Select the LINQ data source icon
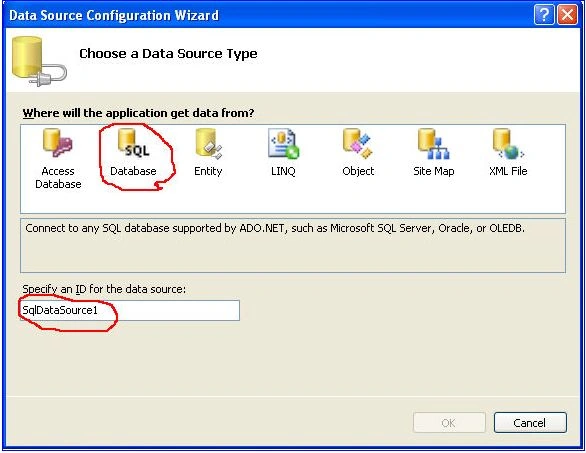Screen dimensions: 586x453 tap(283, 144)
